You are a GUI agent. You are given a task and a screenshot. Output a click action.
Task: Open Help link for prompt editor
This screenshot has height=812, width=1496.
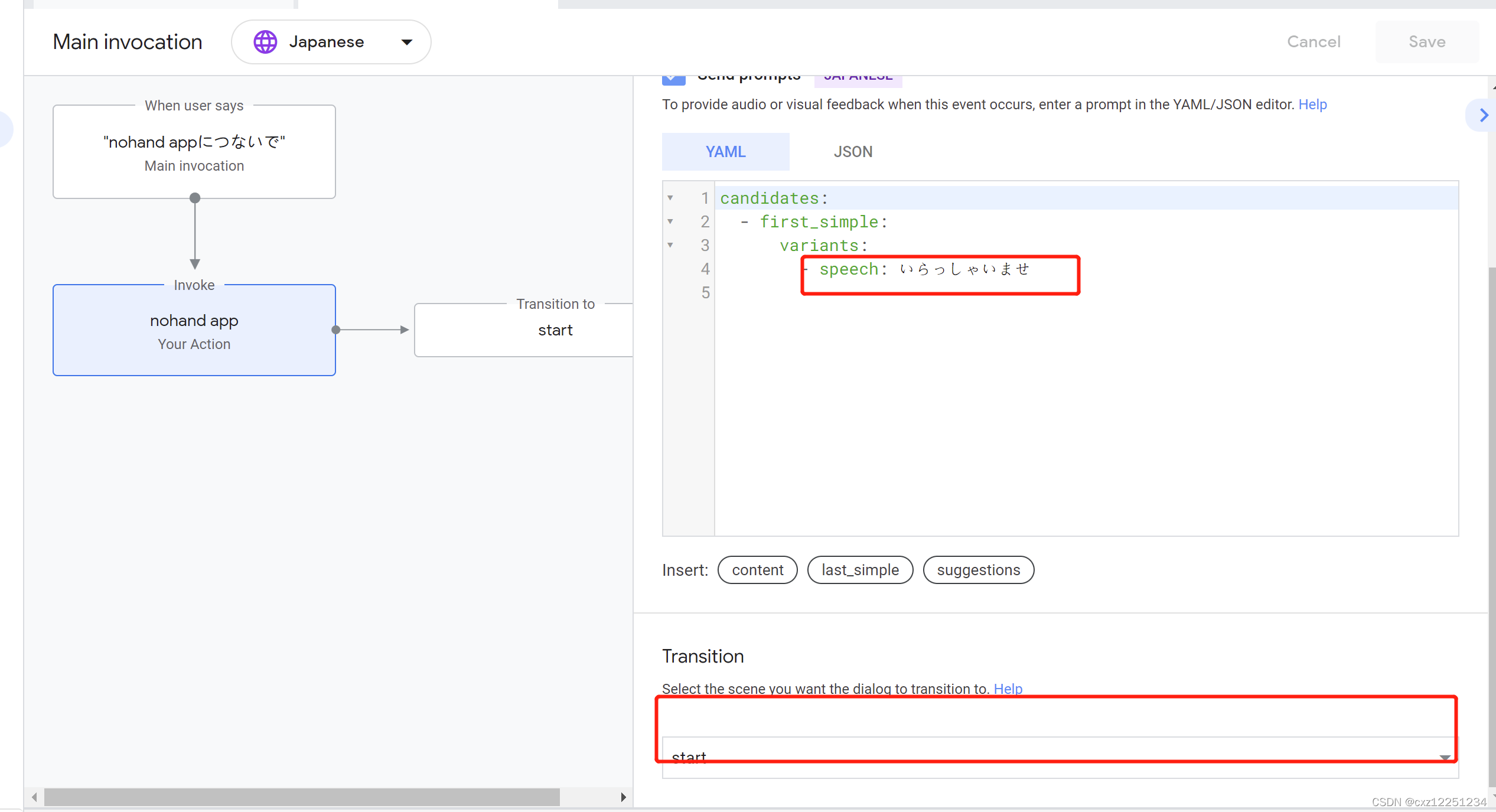1312,105
